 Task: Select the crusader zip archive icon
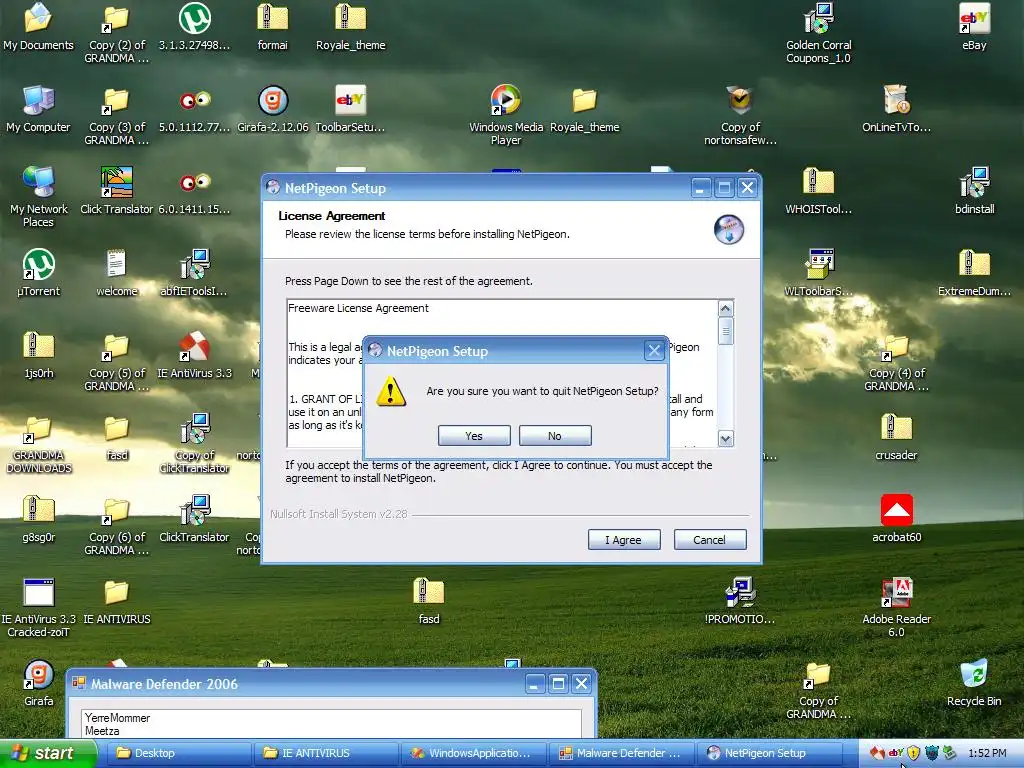tap(896, 438)
